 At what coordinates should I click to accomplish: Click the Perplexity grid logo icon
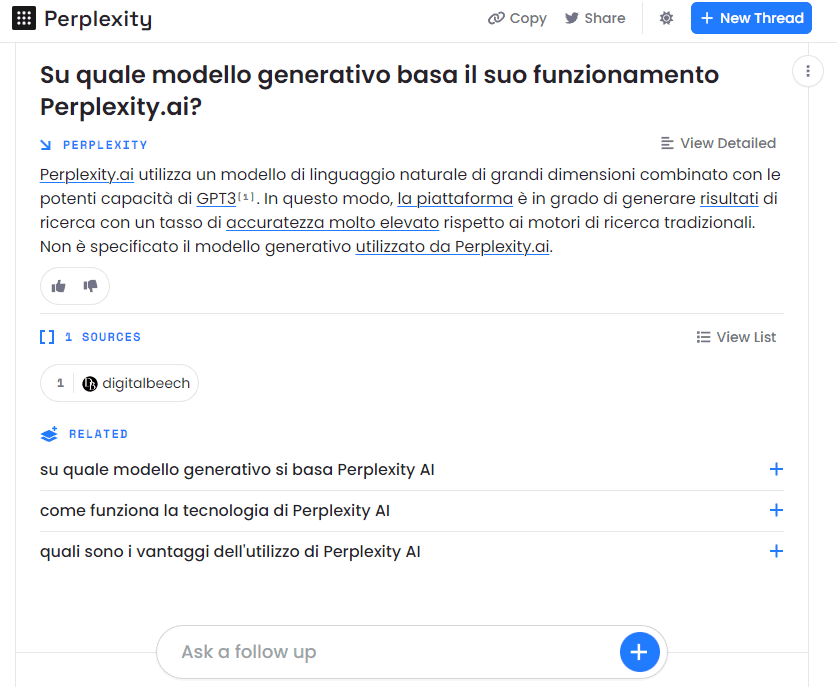tap(25, 18)
